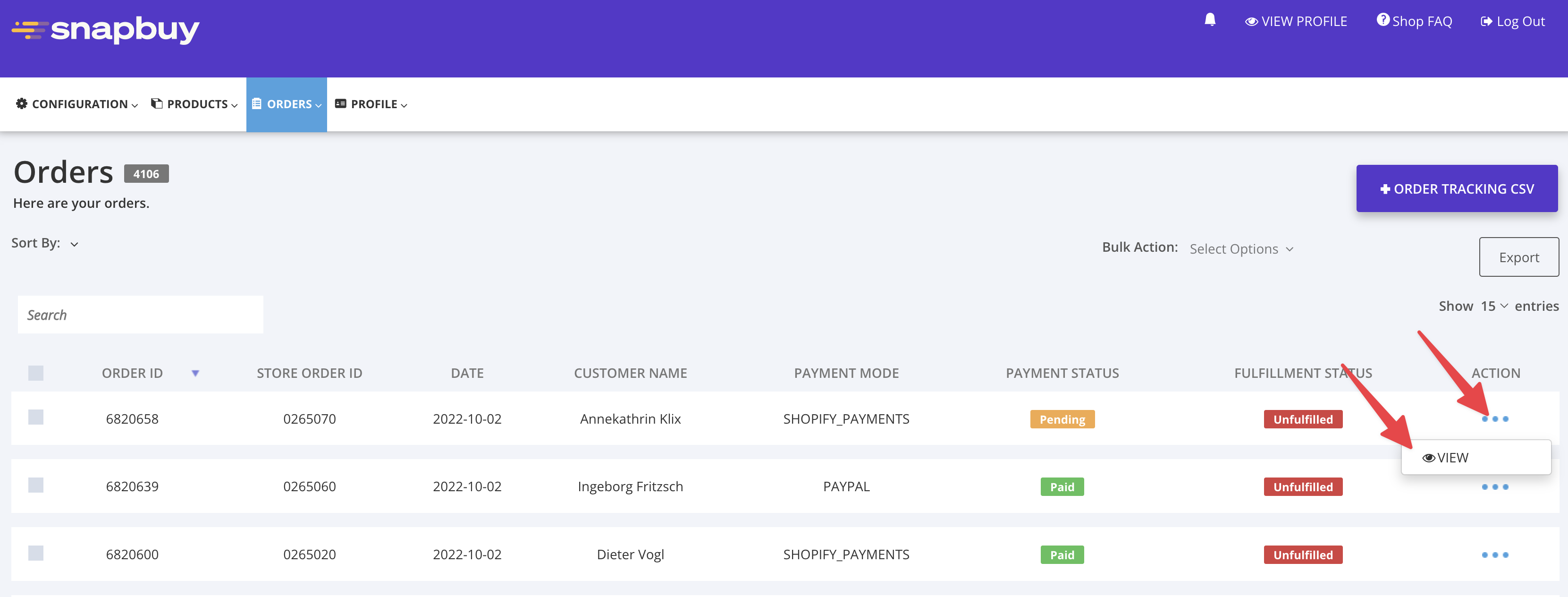Click the orders Search field
Screen dimensions: 1568x597
(x=141, y=315)
